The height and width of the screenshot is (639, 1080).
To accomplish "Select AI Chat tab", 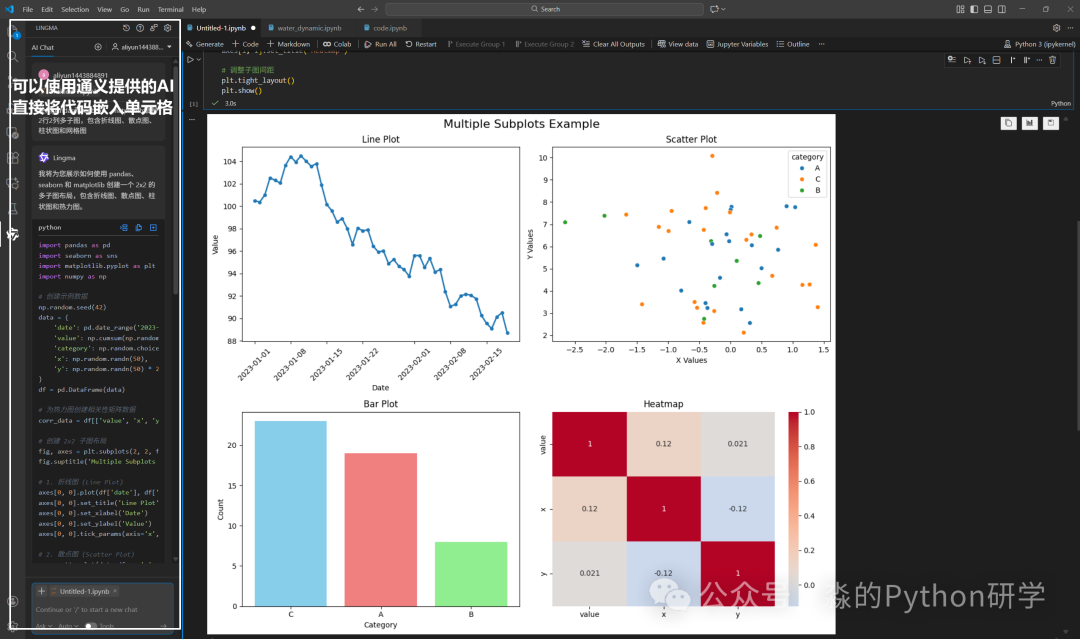I will click(x=43, y=48).
